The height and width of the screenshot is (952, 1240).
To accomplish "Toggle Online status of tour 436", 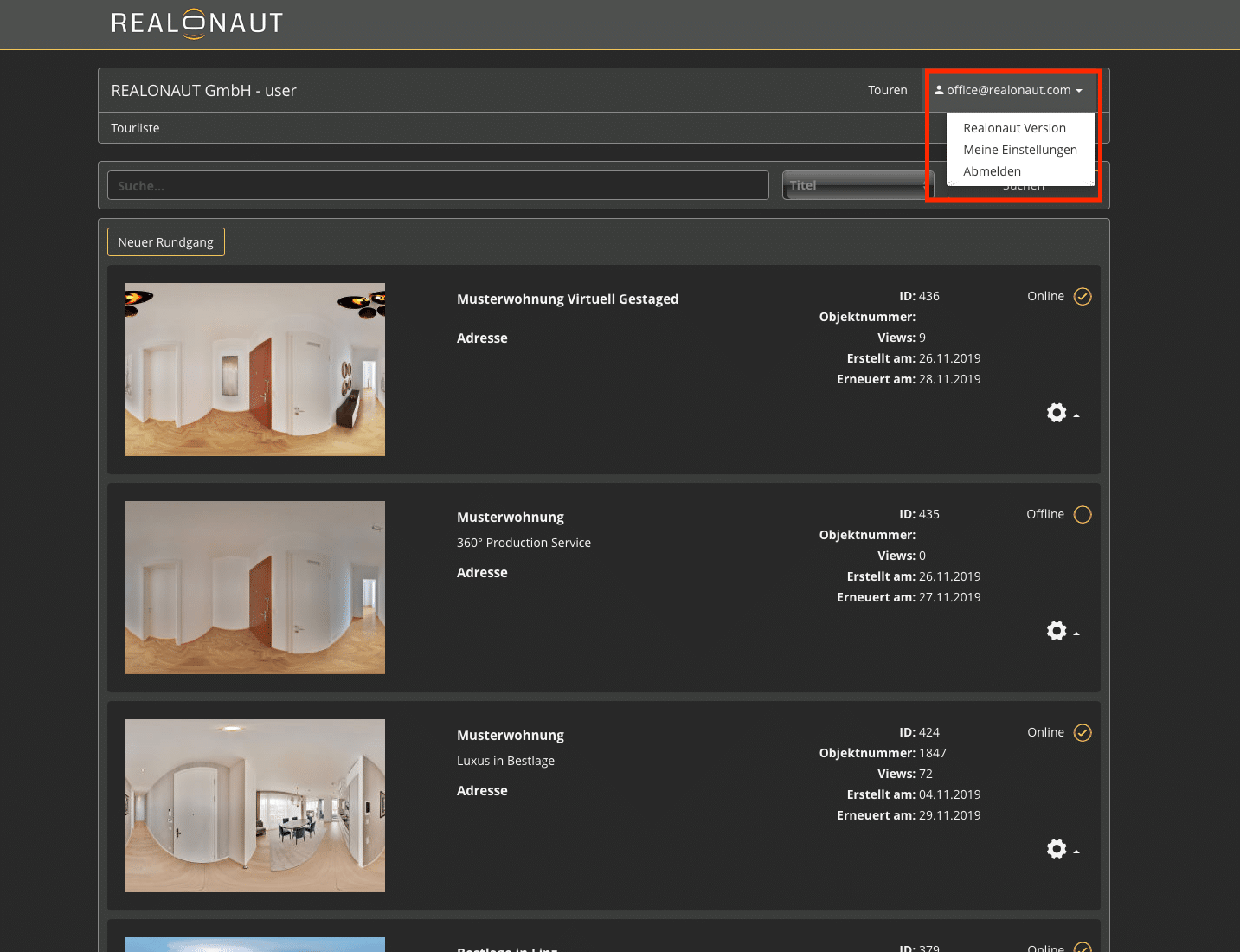I will click(x=1082, y=297).
